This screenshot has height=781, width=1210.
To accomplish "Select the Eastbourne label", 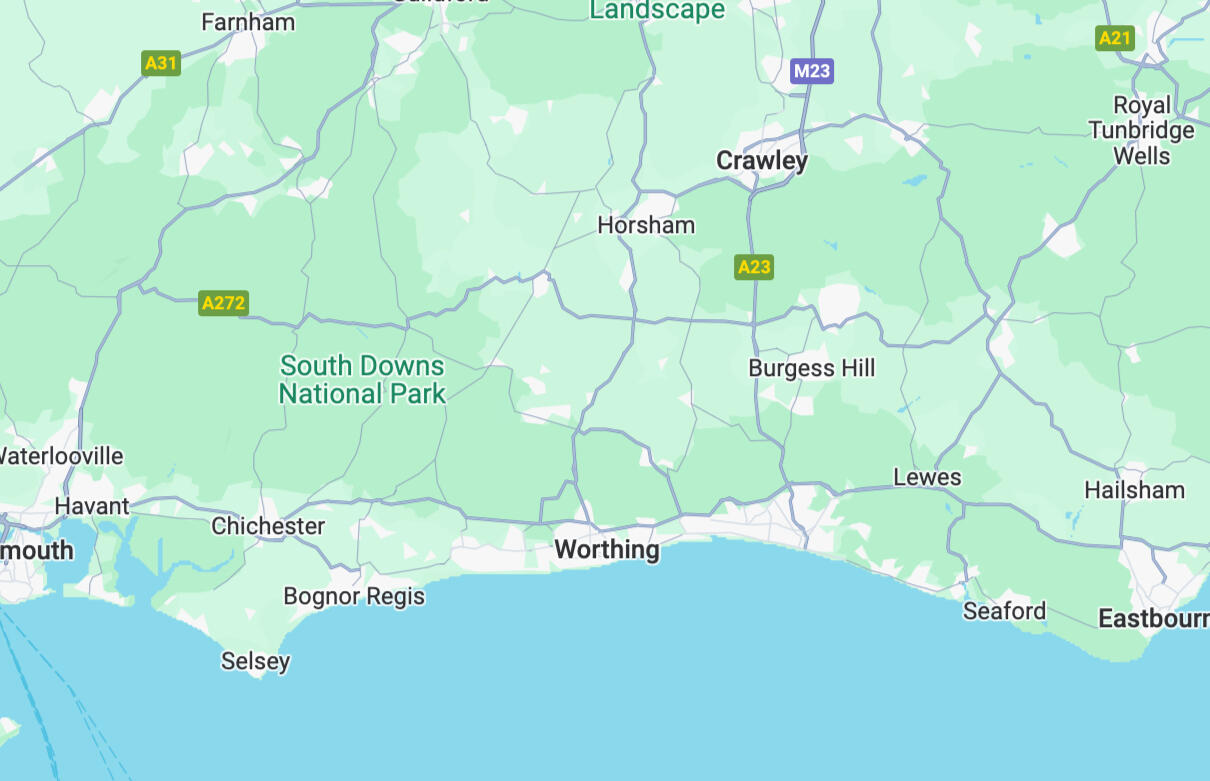I will tap(1154, 619).
